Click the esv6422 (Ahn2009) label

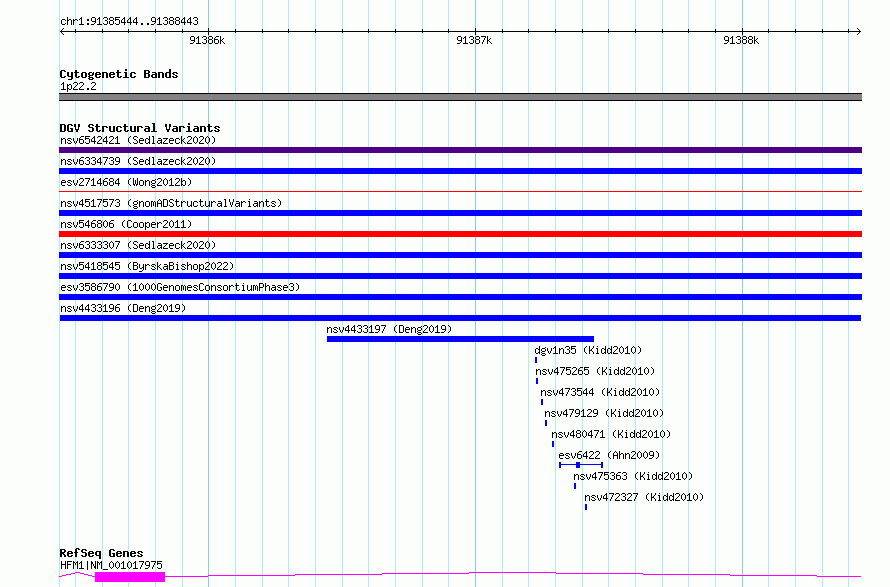tap(609, 455)
